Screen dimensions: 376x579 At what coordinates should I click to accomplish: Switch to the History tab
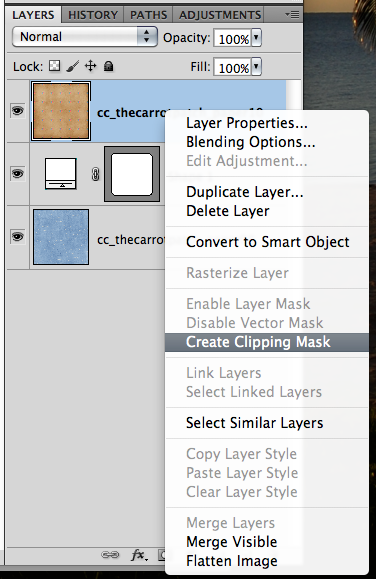[x=93, y=15]
